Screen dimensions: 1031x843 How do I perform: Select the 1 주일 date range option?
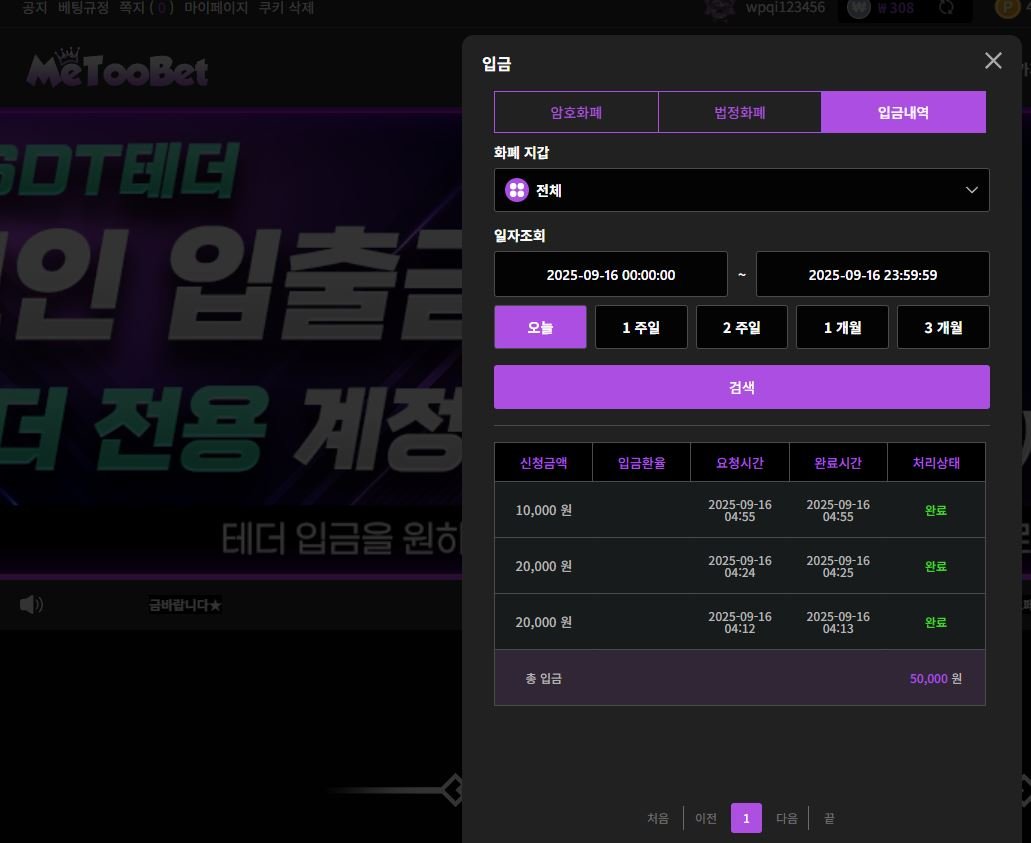click(641, 327)
